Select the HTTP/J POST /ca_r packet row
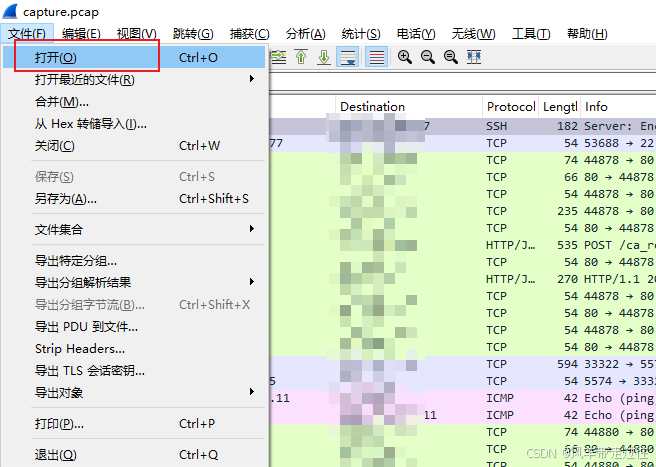Screen dimensions: 656x467 point(462,245)
